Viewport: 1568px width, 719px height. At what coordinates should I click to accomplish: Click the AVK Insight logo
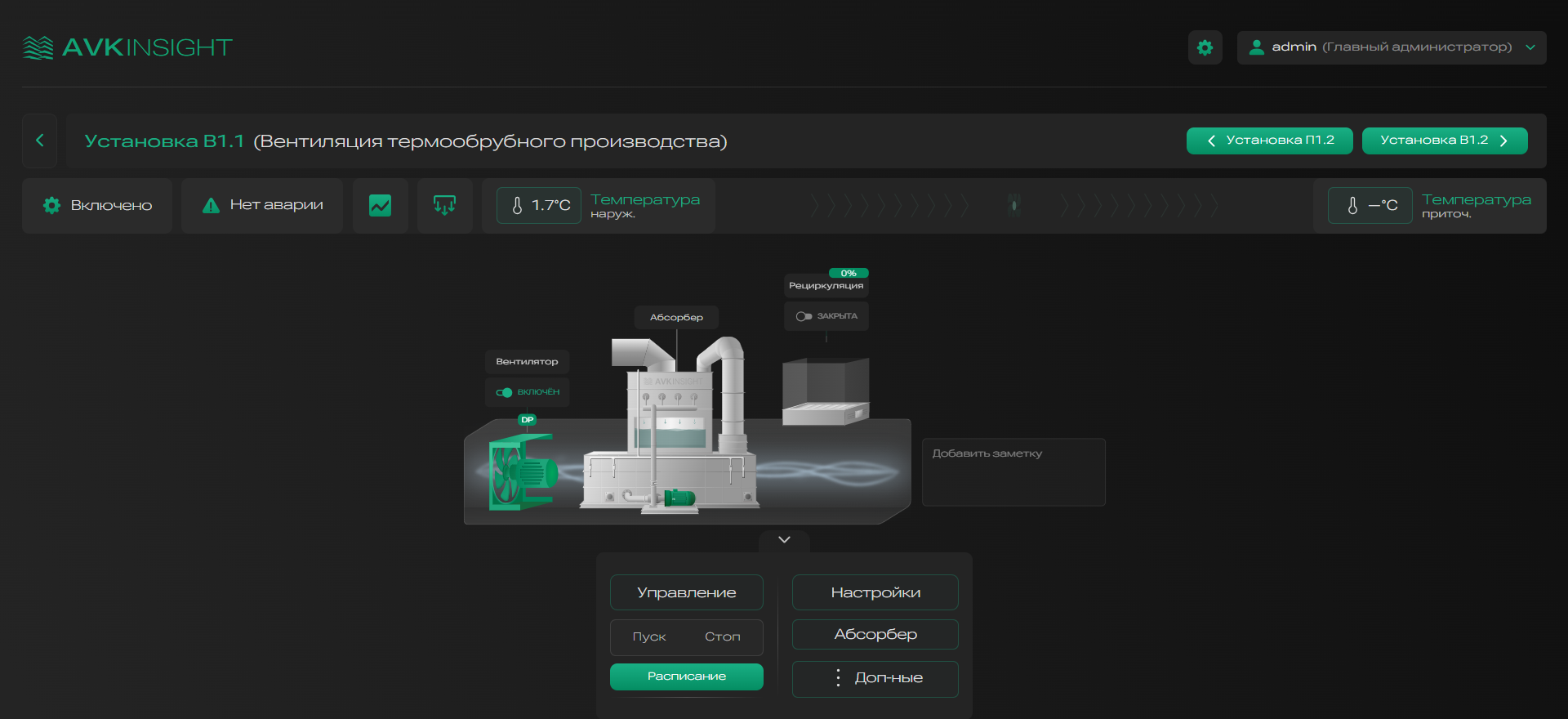(127, 47)
